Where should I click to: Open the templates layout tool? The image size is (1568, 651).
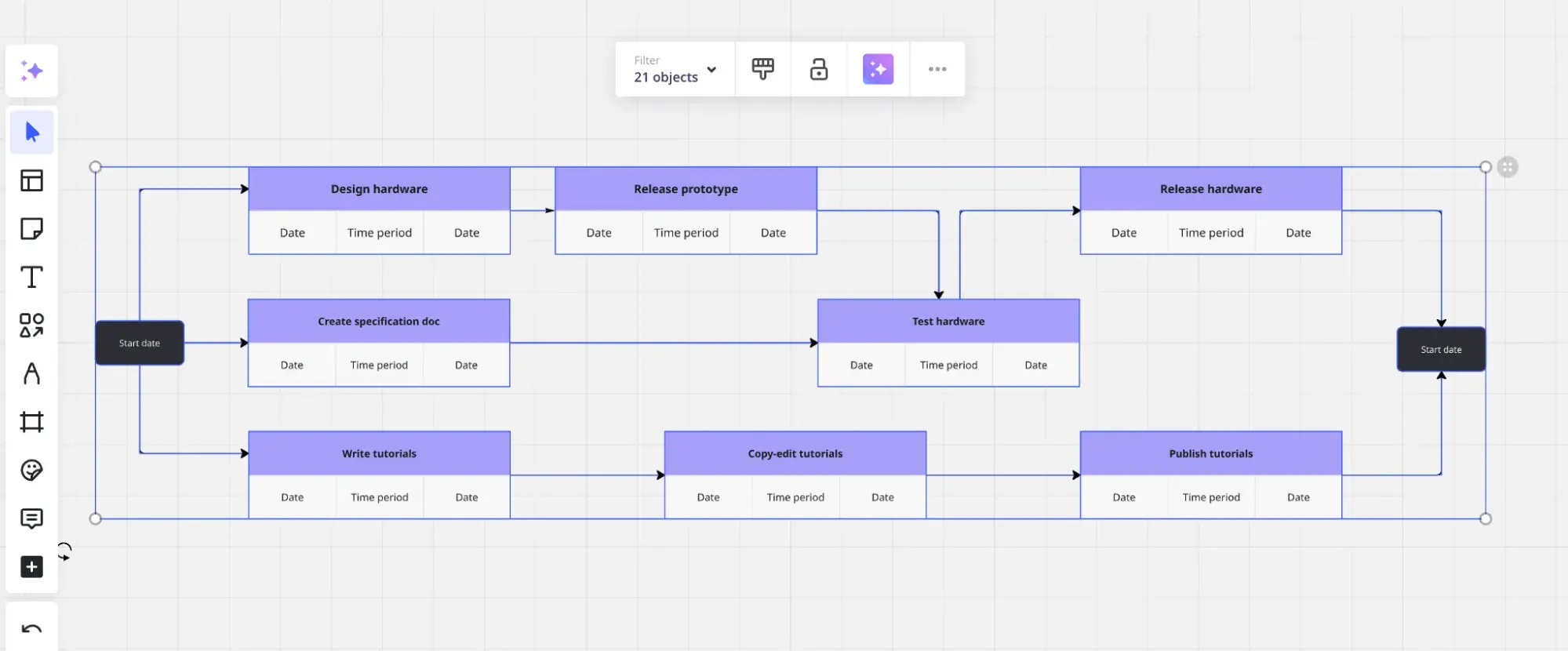pyautogui.click(x=31, y=180)
